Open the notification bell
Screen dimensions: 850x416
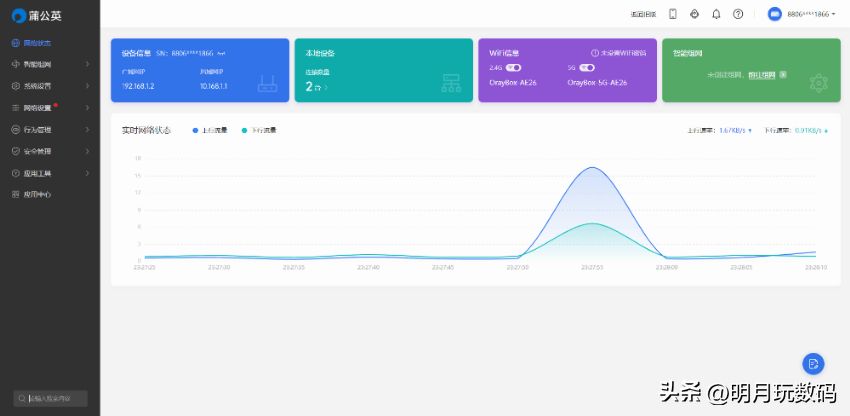tap(716, 14)
